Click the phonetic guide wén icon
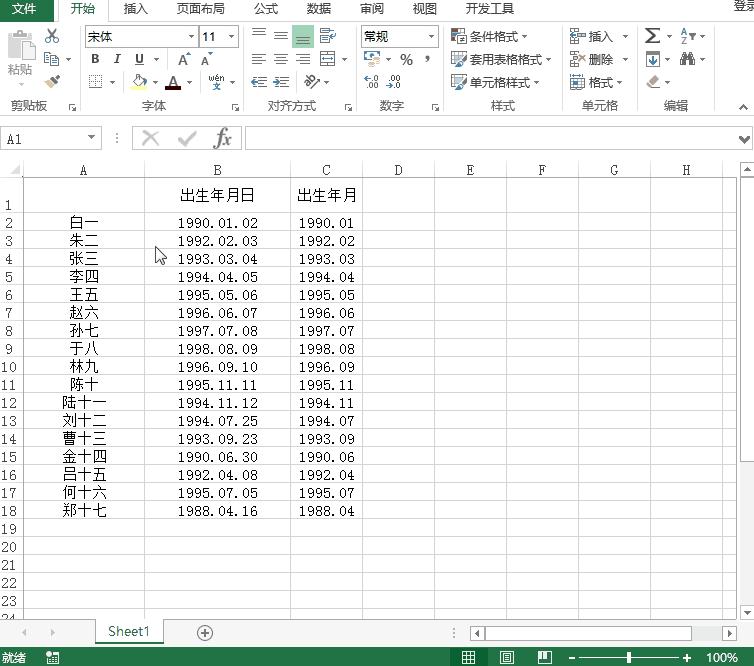The width and height of the screenshot is (754, 666). (x=216, y=82)
